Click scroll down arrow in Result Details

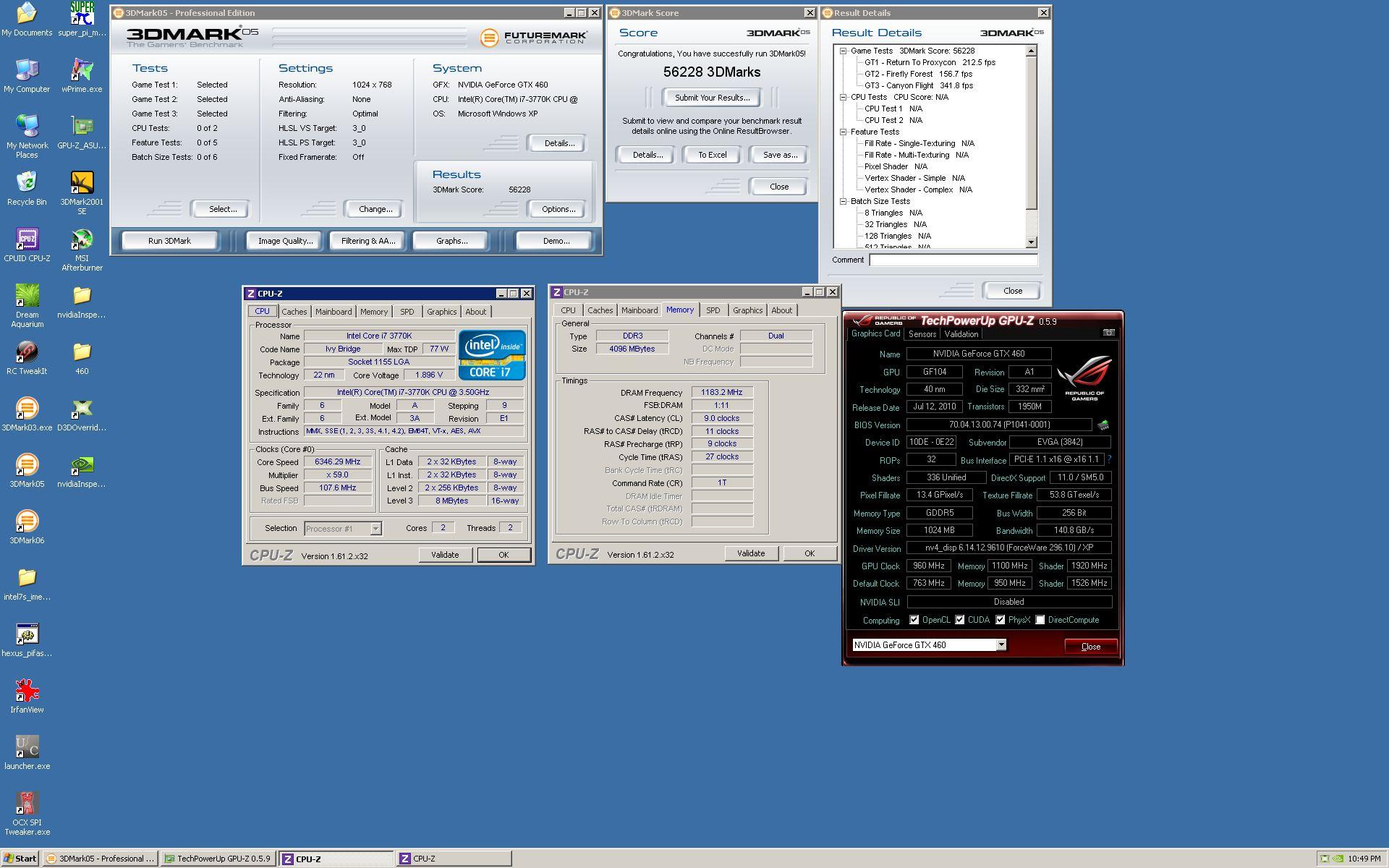[x=1031, y=242]
